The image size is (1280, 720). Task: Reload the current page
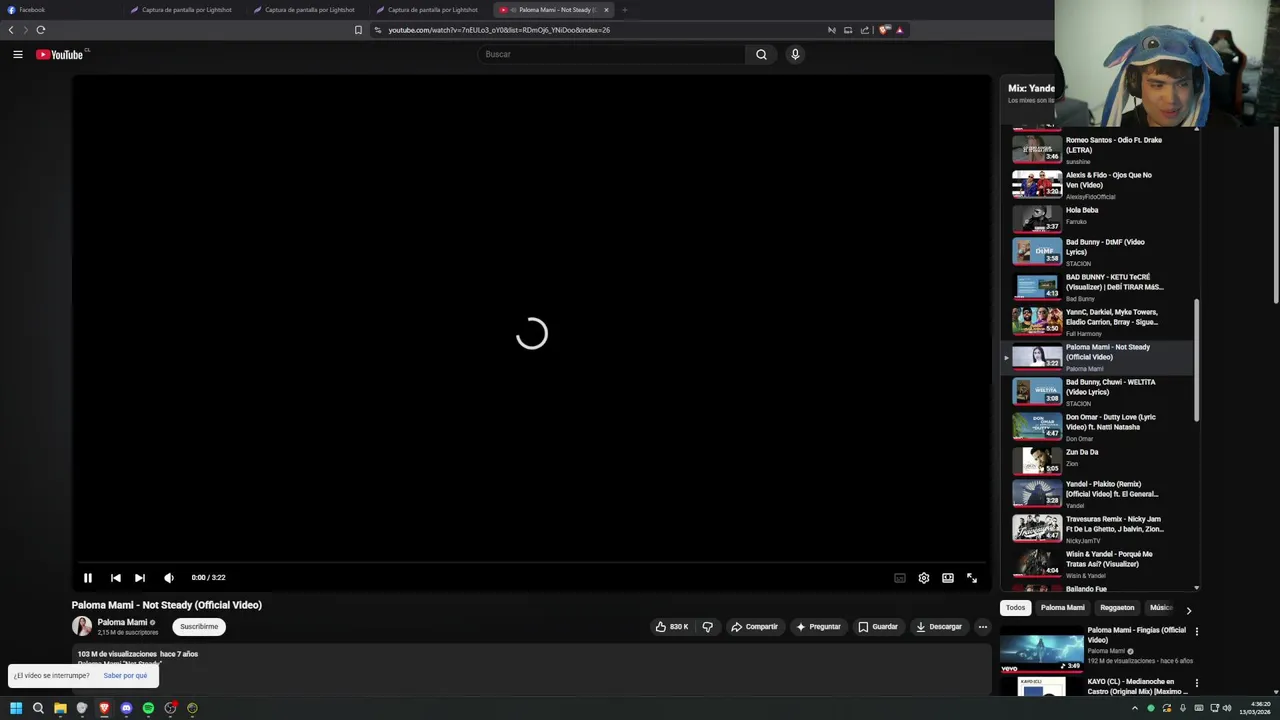41,30
